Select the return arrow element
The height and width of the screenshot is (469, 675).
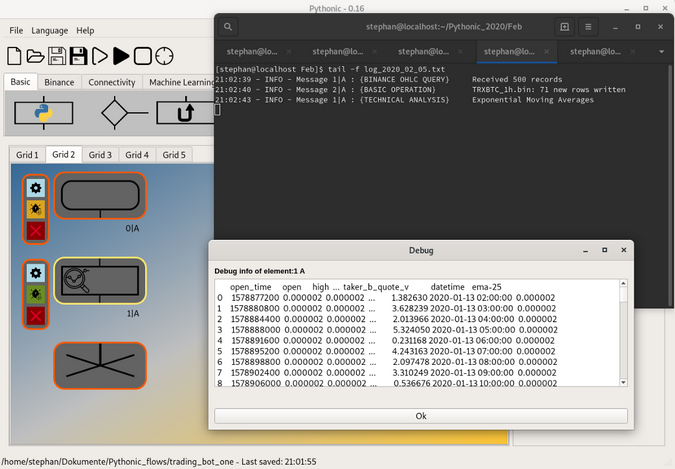(x=186, y=114)
